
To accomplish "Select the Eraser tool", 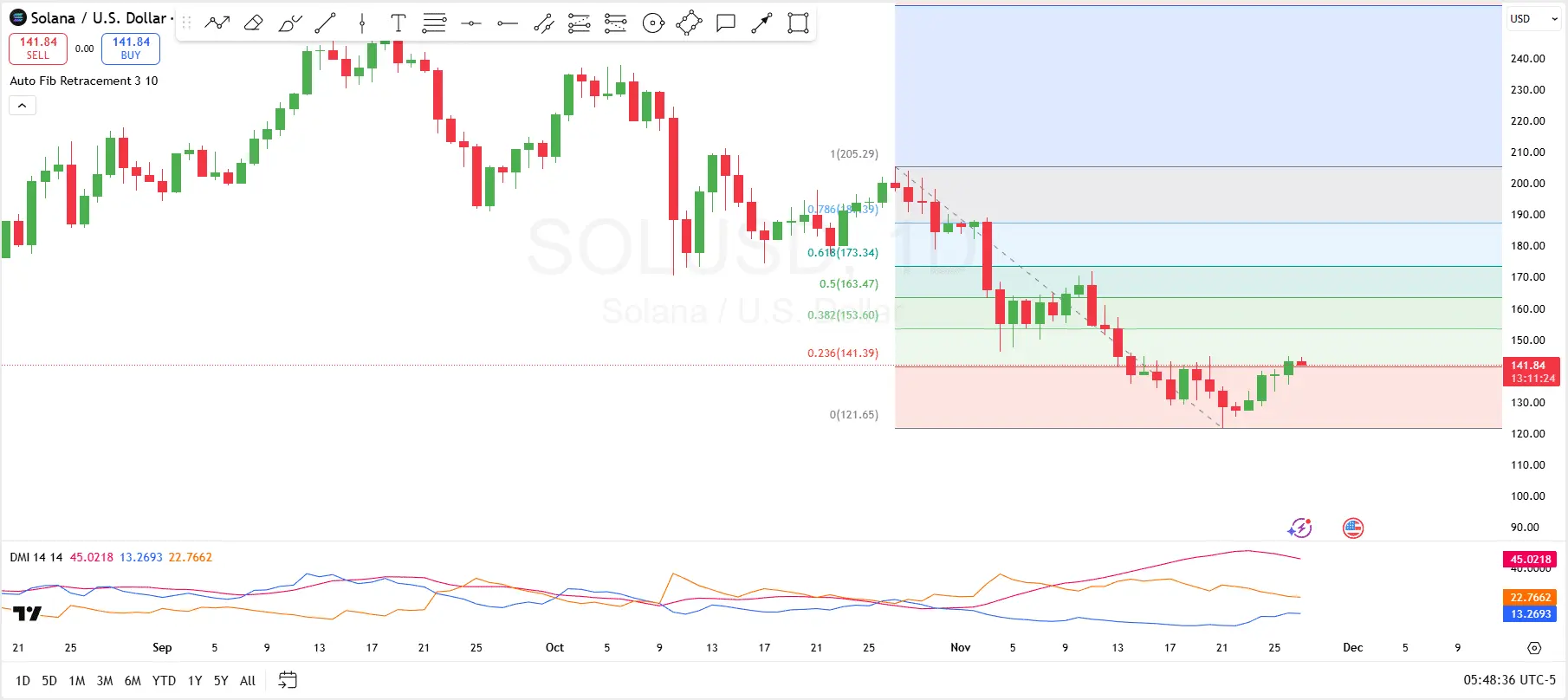I will 253,23.
